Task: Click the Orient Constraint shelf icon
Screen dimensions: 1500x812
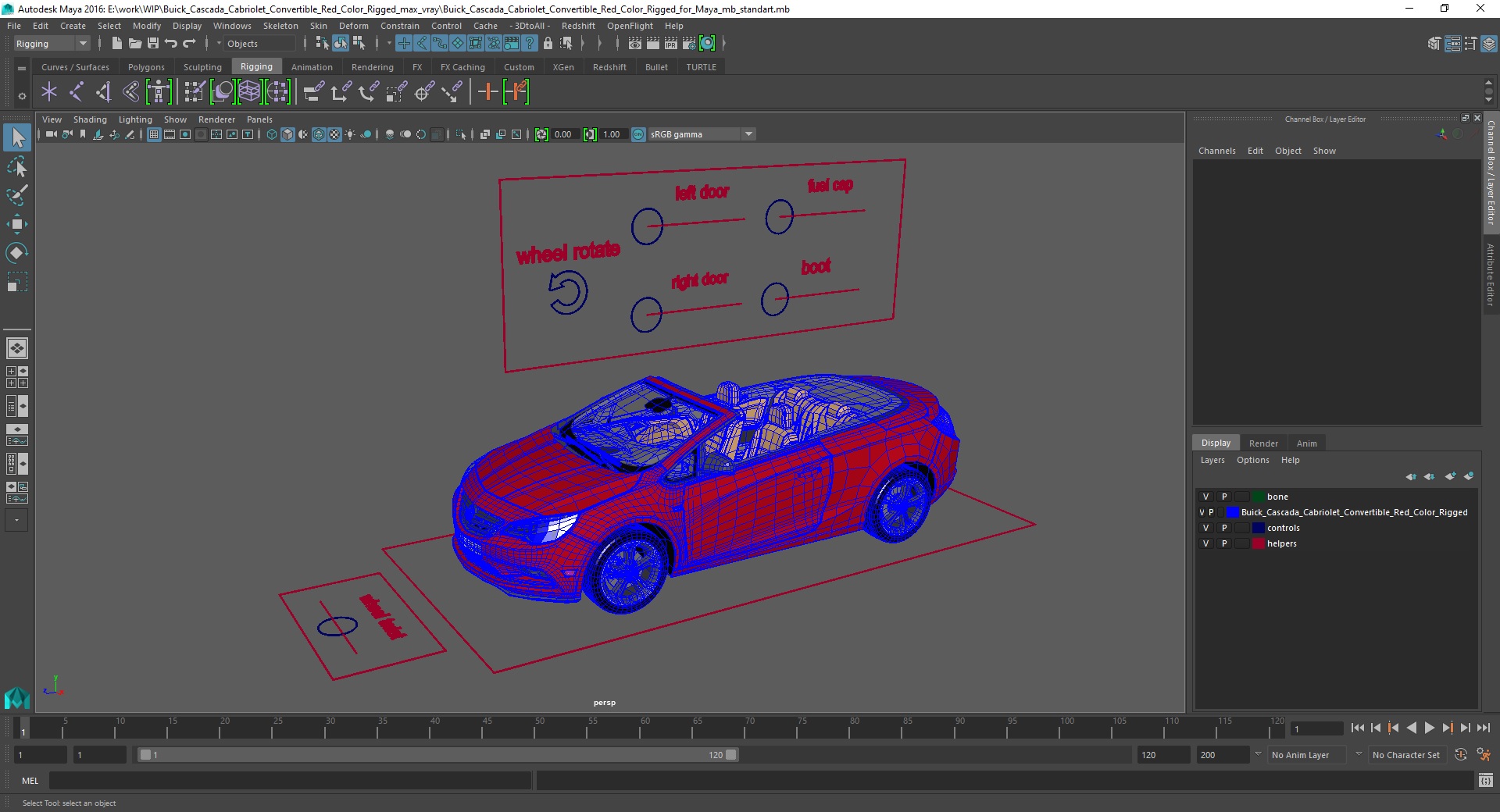Action: 368,92
